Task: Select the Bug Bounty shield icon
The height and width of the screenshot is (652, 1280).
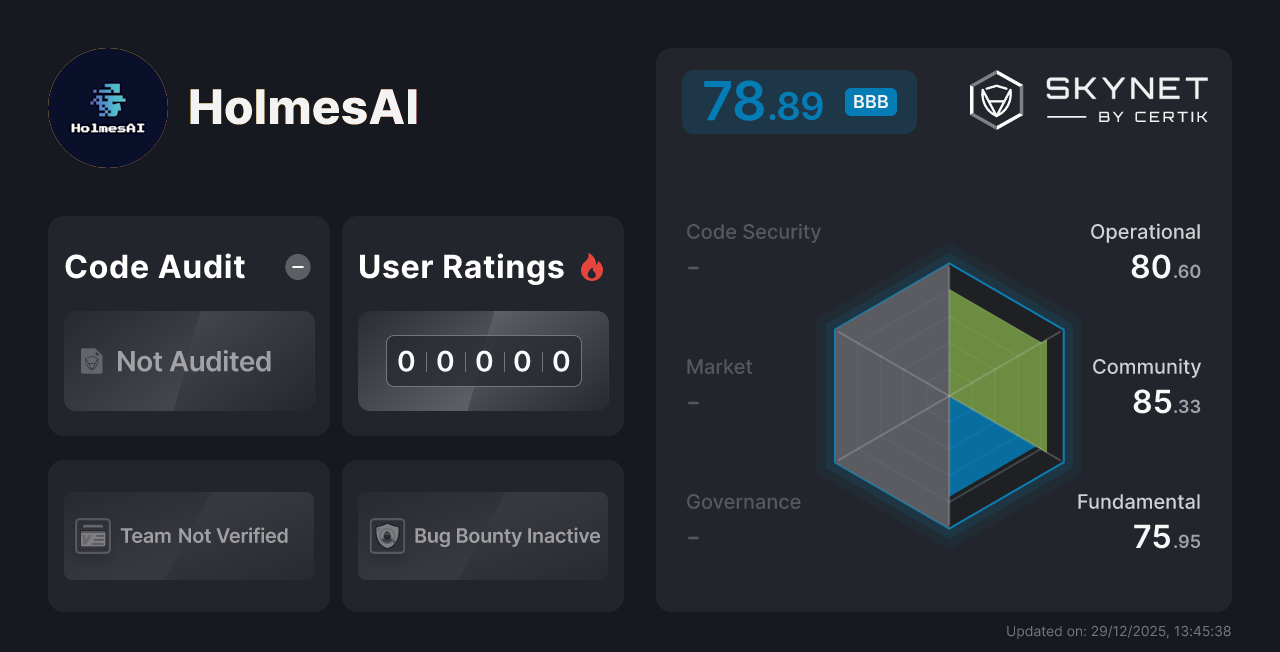Action: (387, 536)
